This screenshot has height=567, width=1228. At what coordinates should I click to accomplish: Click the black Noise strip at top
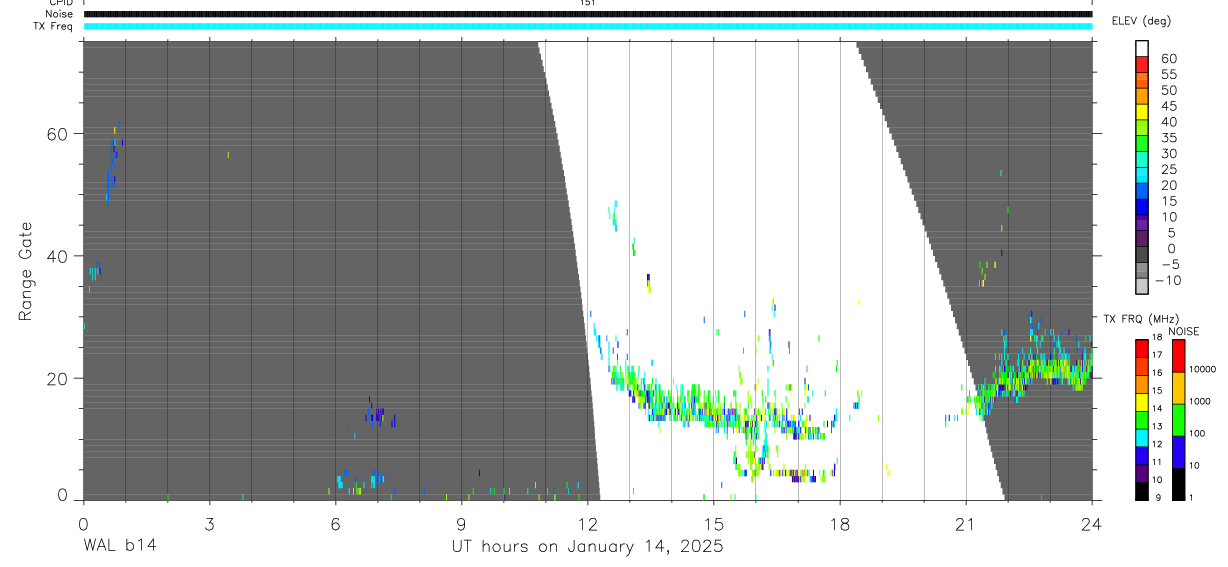(588, 14)
